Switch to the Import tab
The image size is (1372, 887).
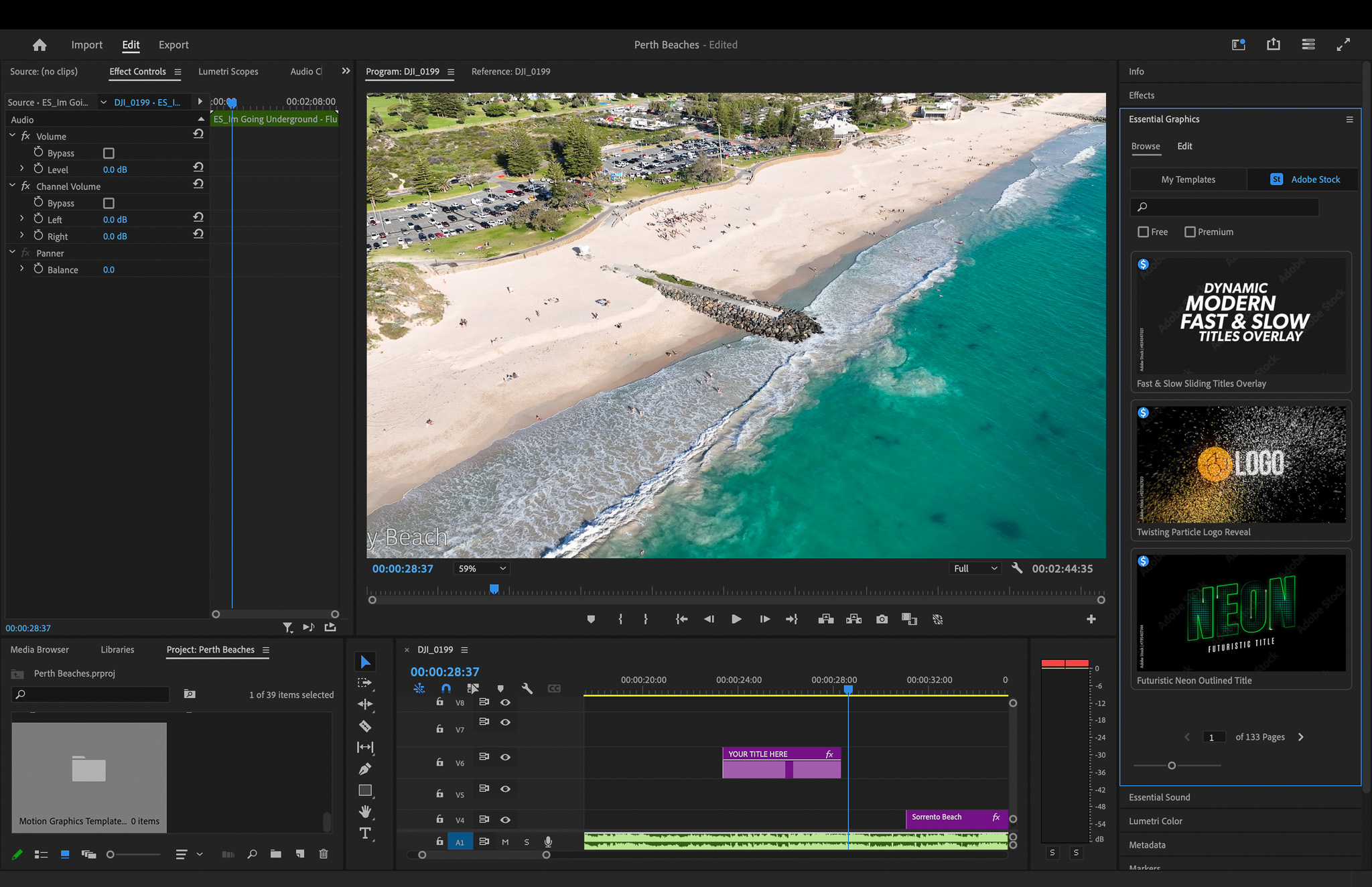coord(87,45)
